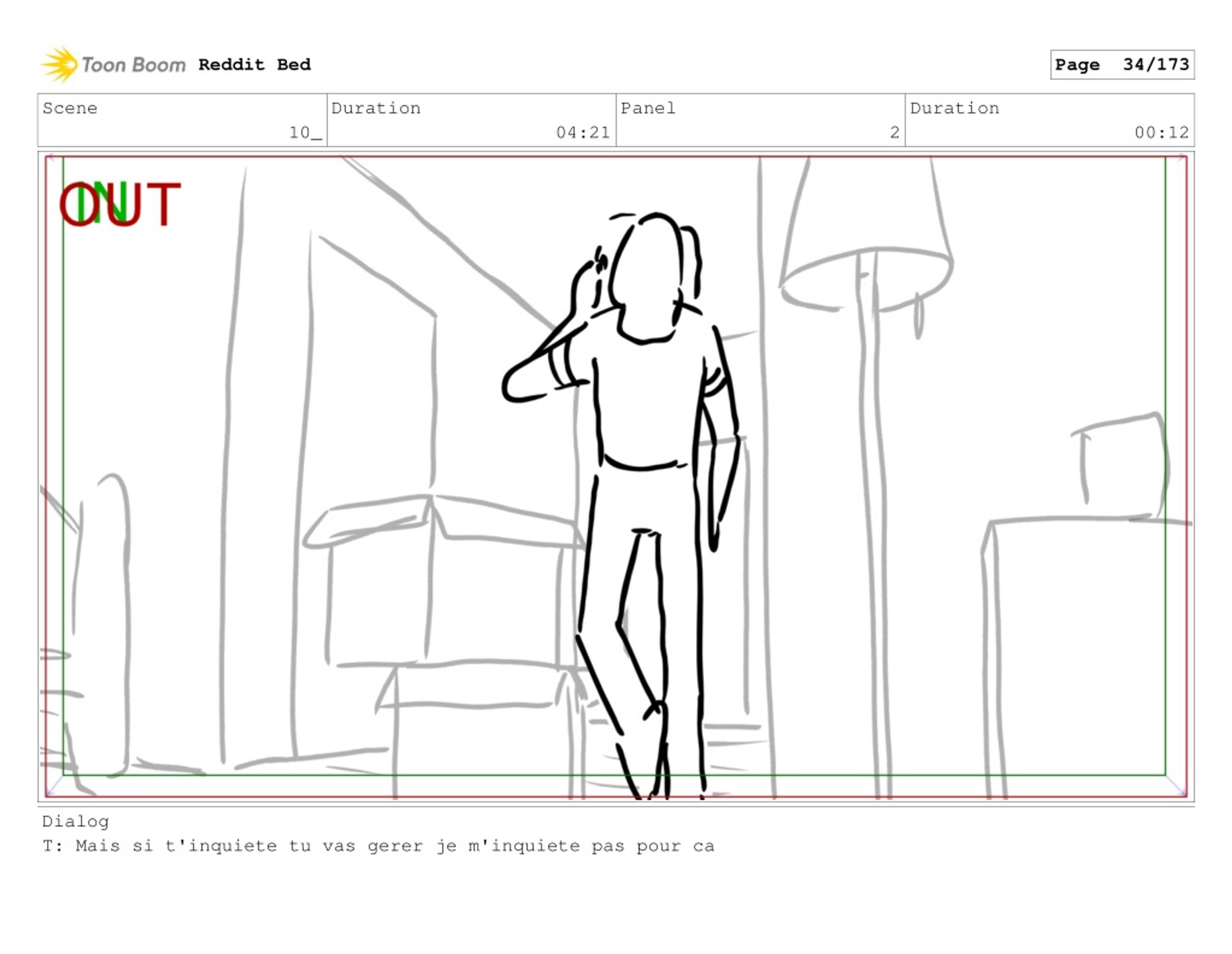Screen dimensions: 1232x954
Task: Click the 'Panel' header label
Action: 648,108
